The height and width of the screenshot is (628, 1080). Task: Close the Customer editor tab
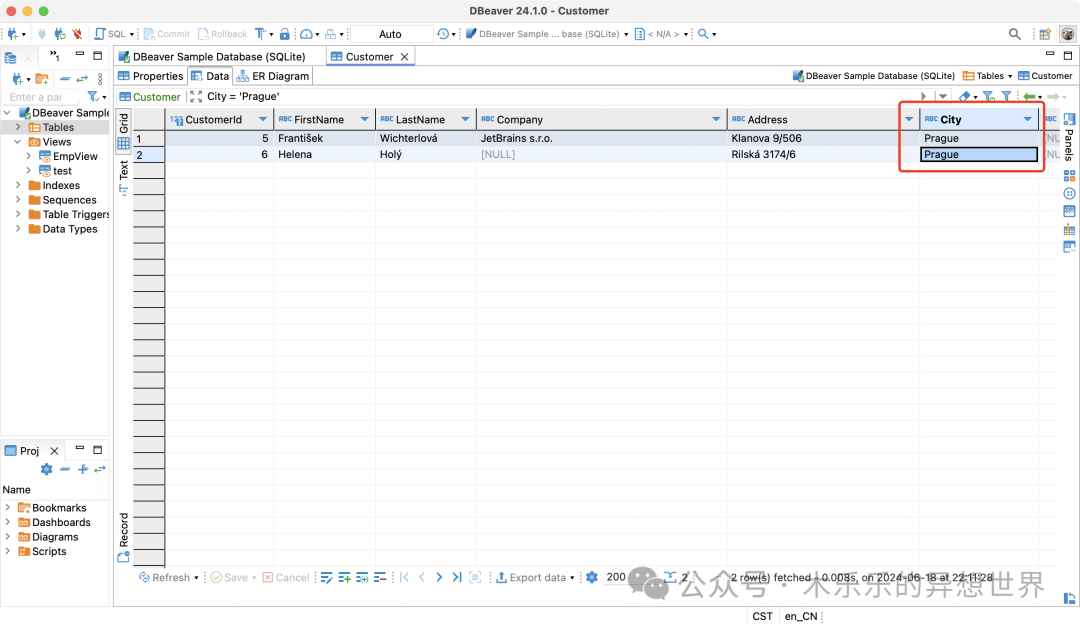(405, 56)
